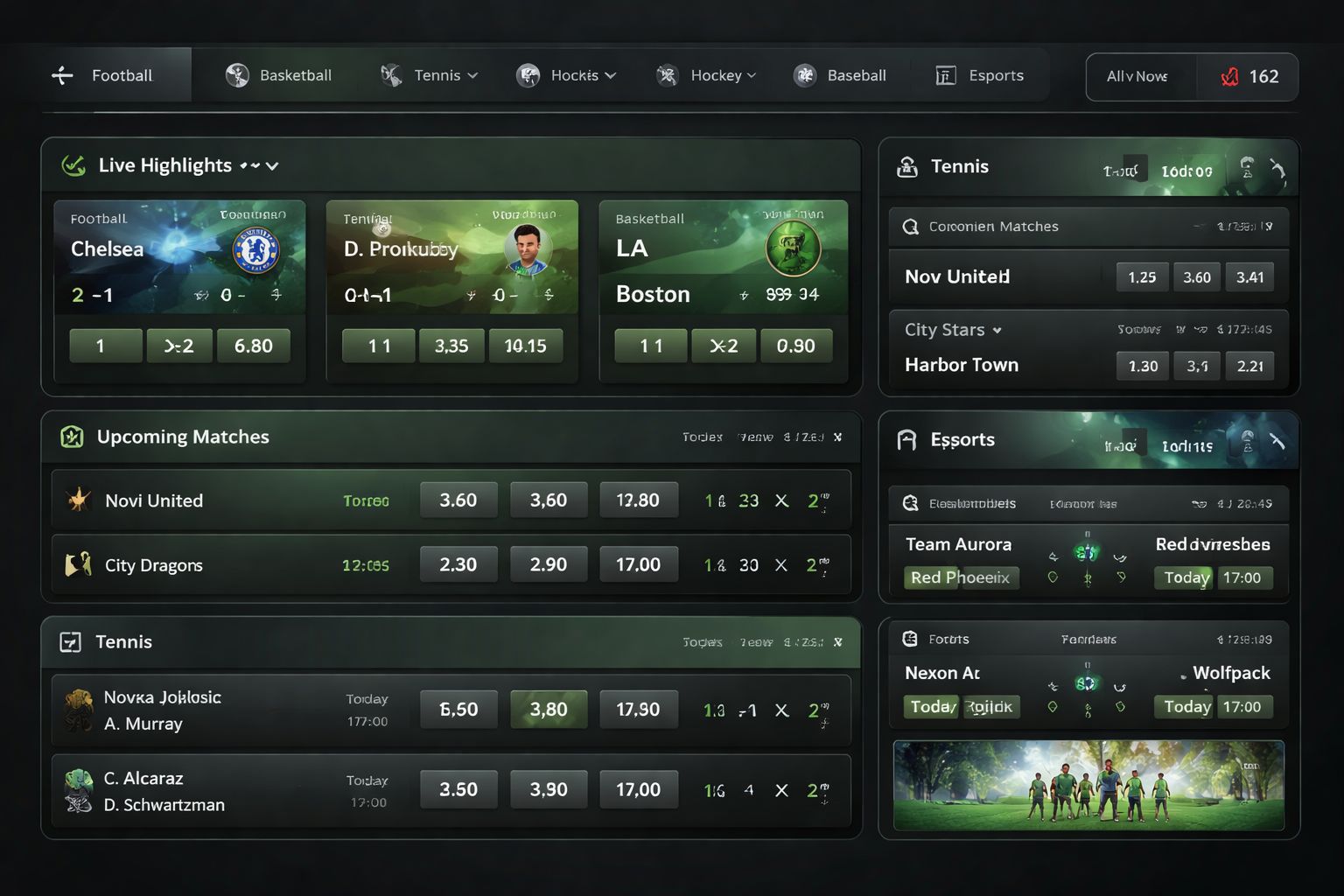Click the All Now button
The height and width of the screenshot is (896, 1344).
click(1137, 76)
